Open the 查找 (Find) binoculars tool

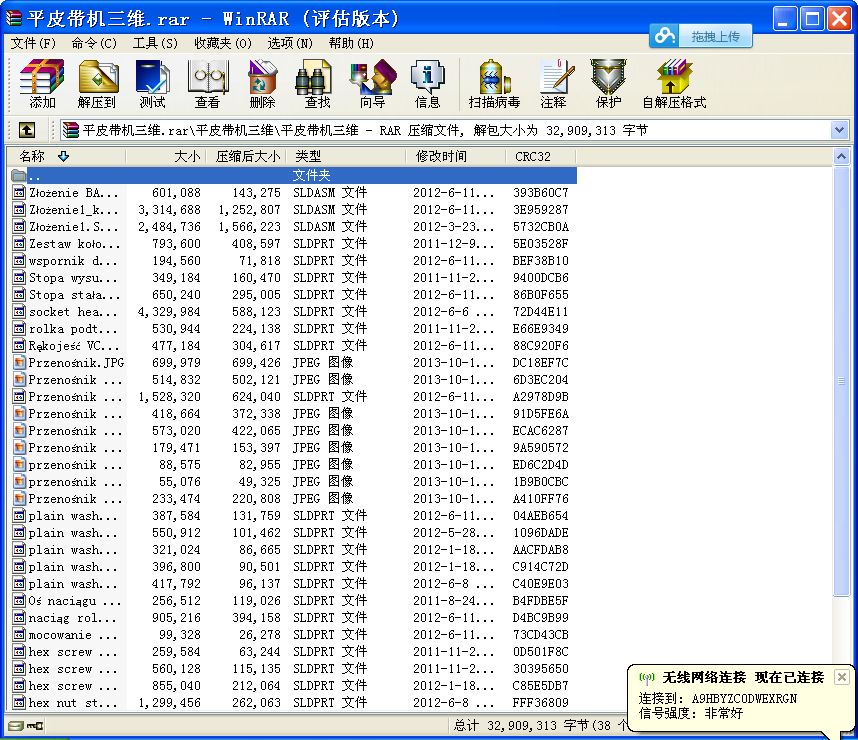click(x=317, y=84)
